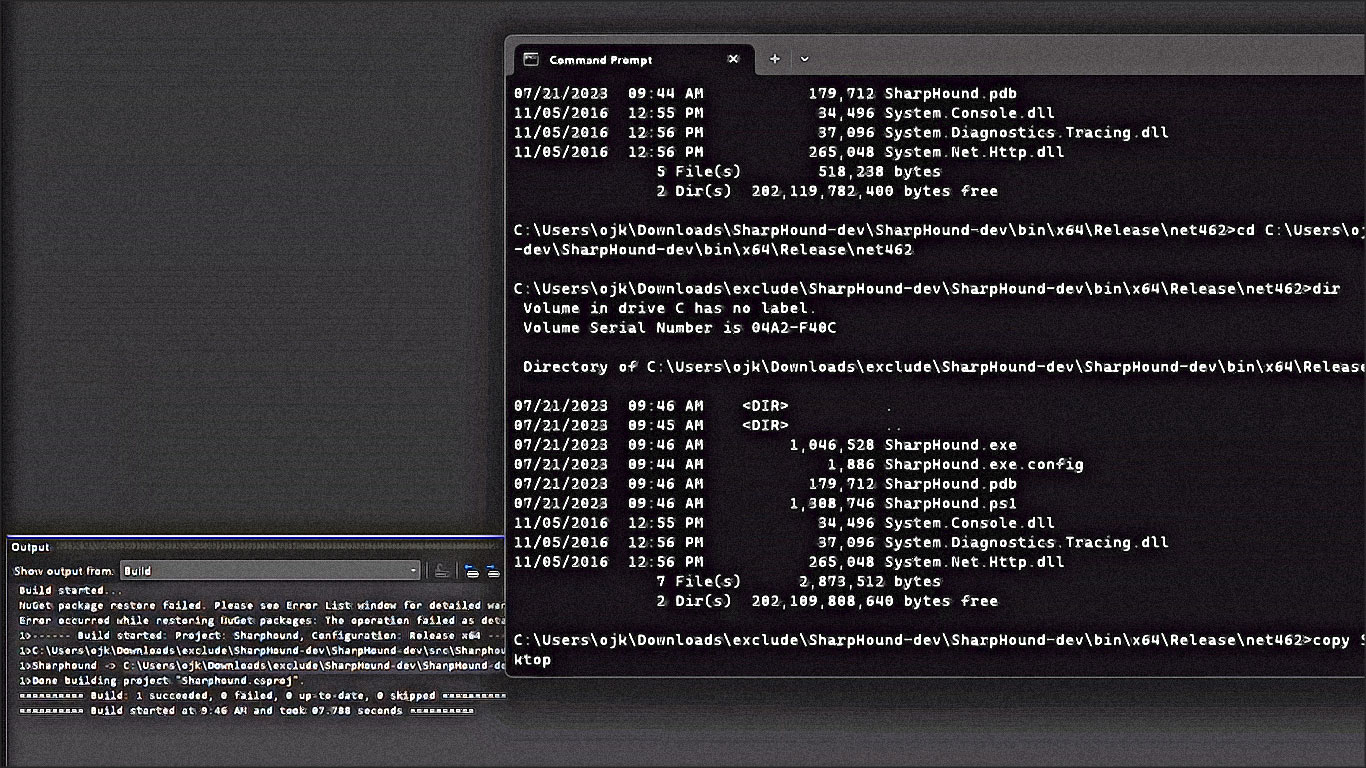The image size is (1366, 768).
Task: Click the 'Build started...' output line
Action: point(69,590)
